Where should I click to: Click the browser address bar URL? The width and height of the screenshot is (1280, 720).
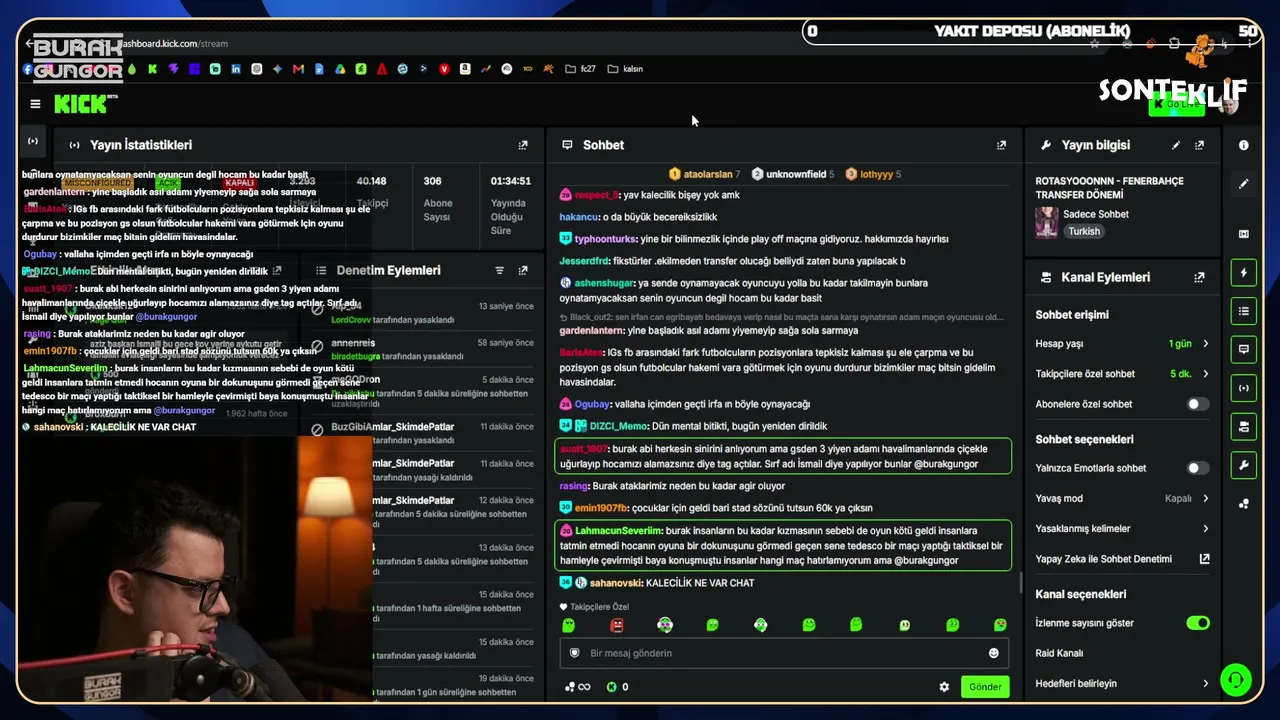point(174,44)
